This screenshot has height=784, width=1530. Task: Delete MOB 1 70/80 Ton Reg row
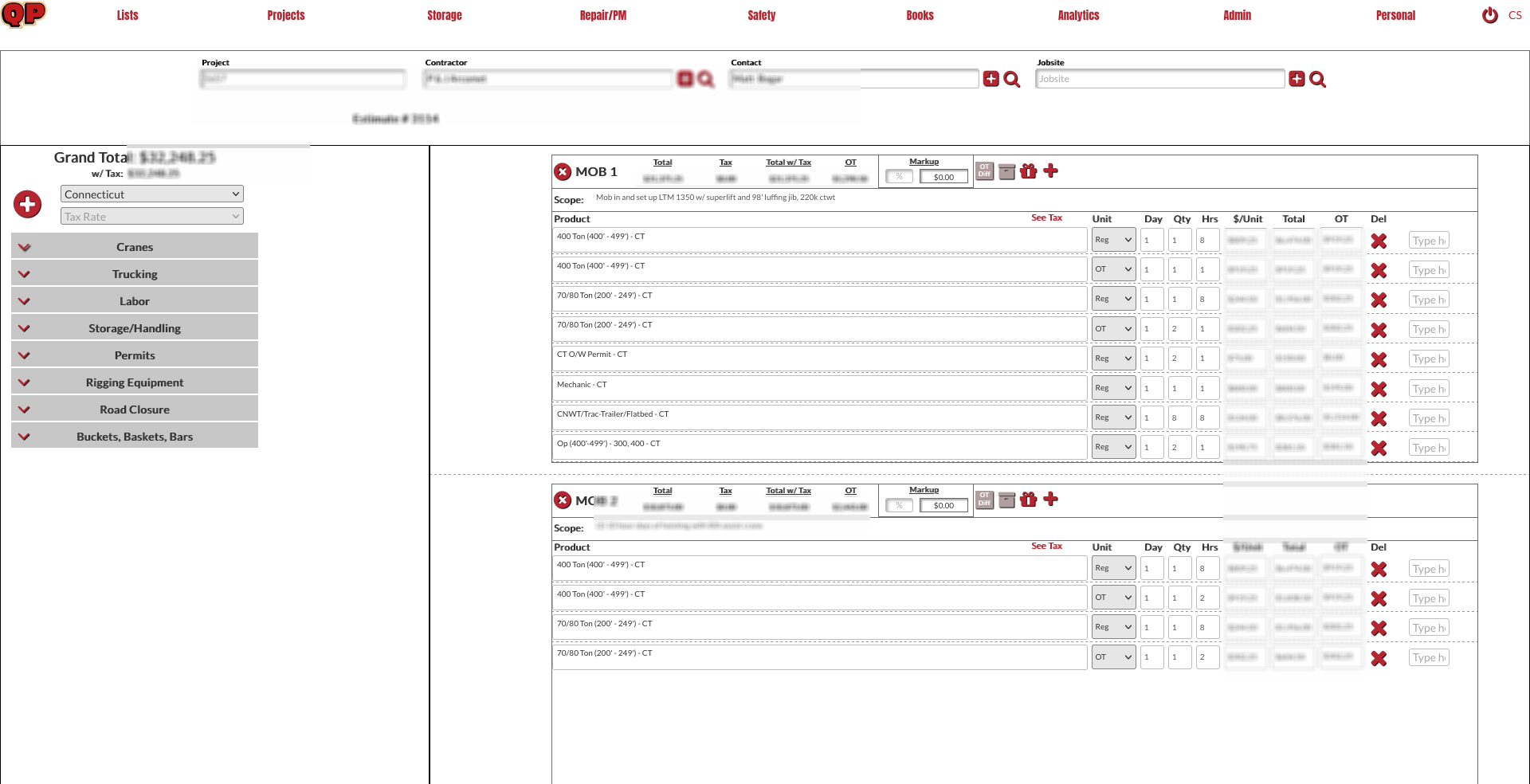(1379, 300)
